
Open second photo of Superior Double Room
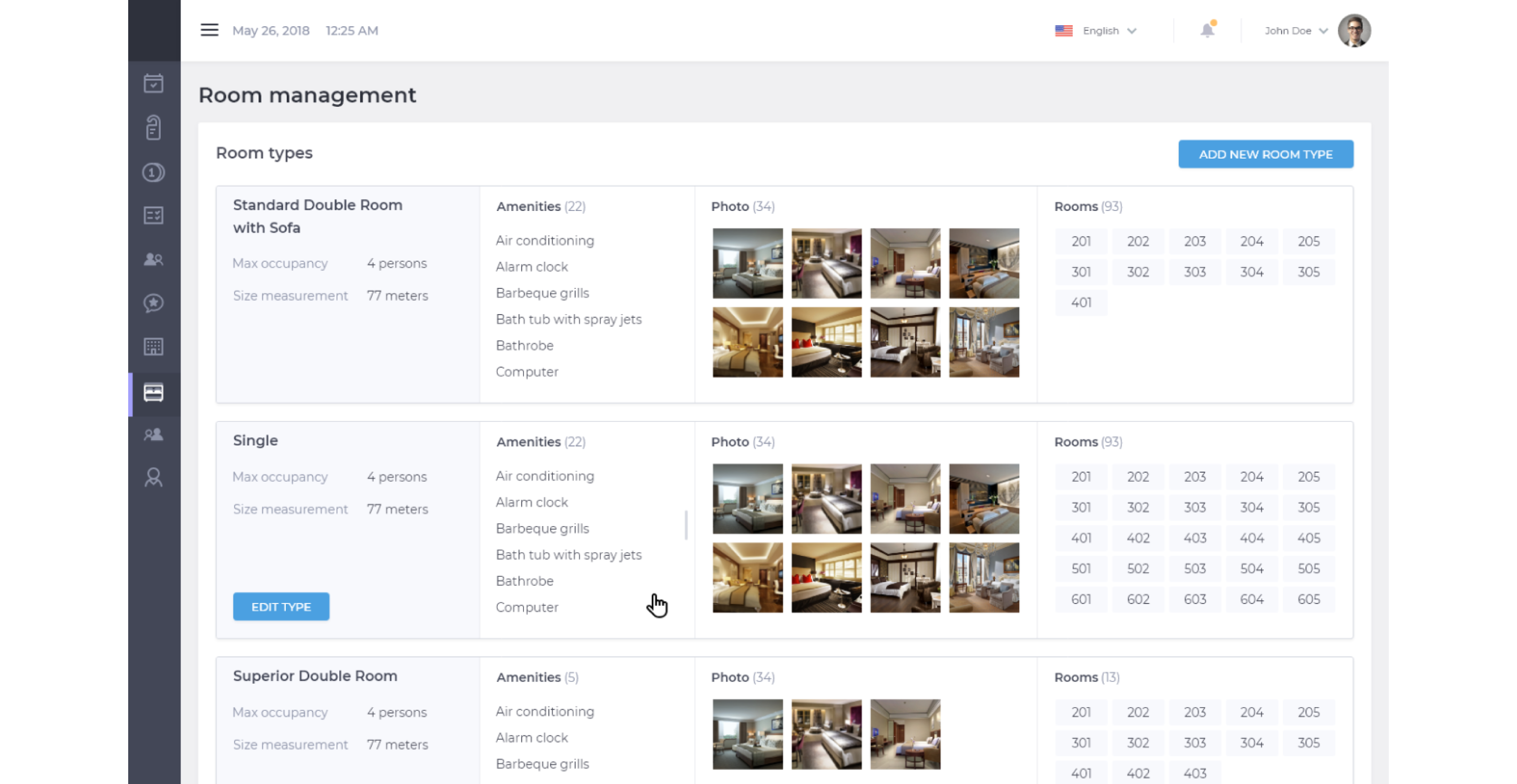click(826, 734)
